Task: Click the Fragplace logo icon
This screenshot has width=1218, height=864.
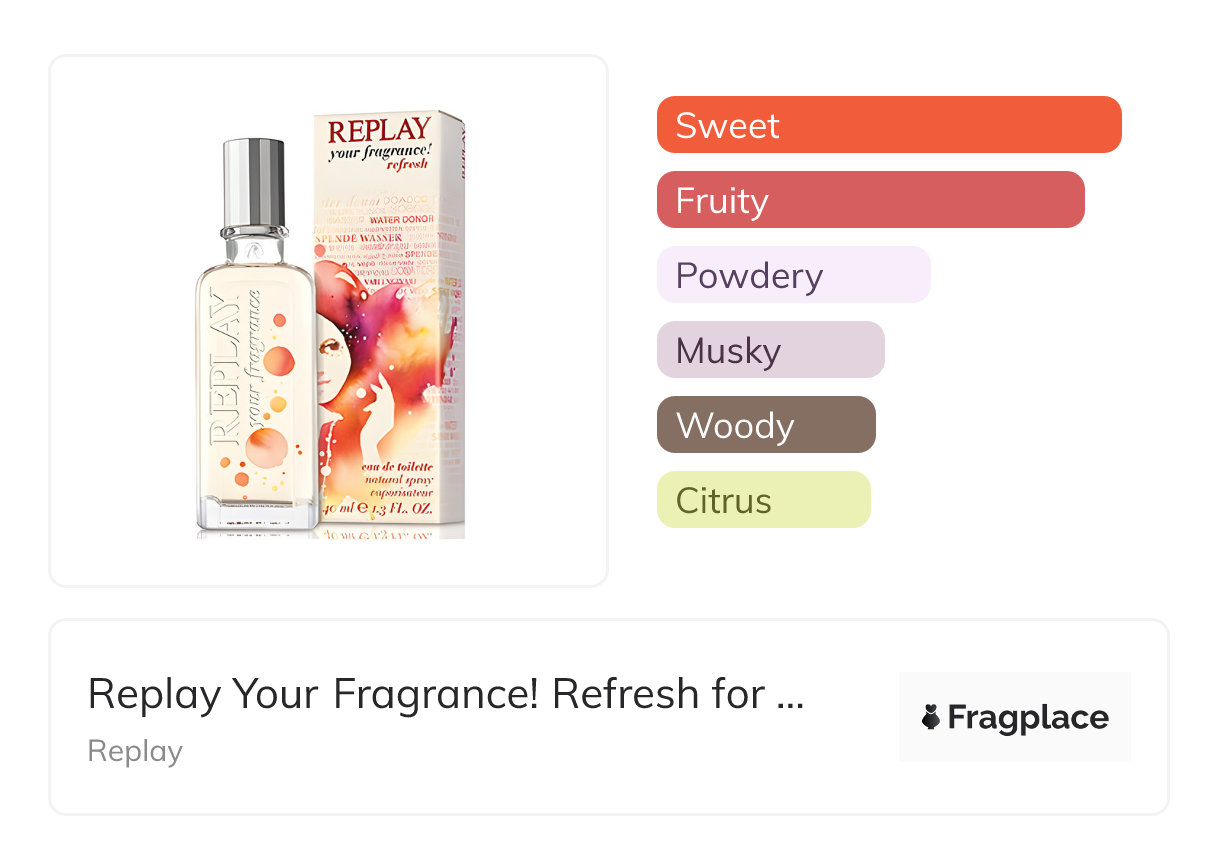Action: [x=931, y=717]
